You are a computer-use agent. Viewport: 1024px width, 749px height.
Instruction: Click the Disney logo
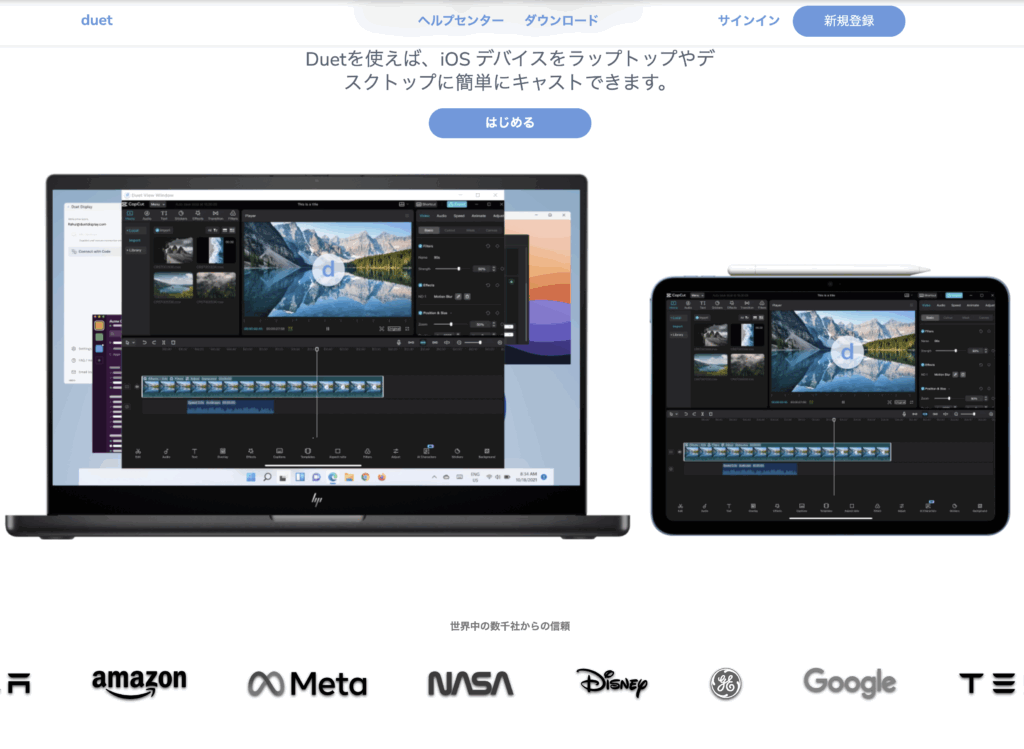pos(612,683)
